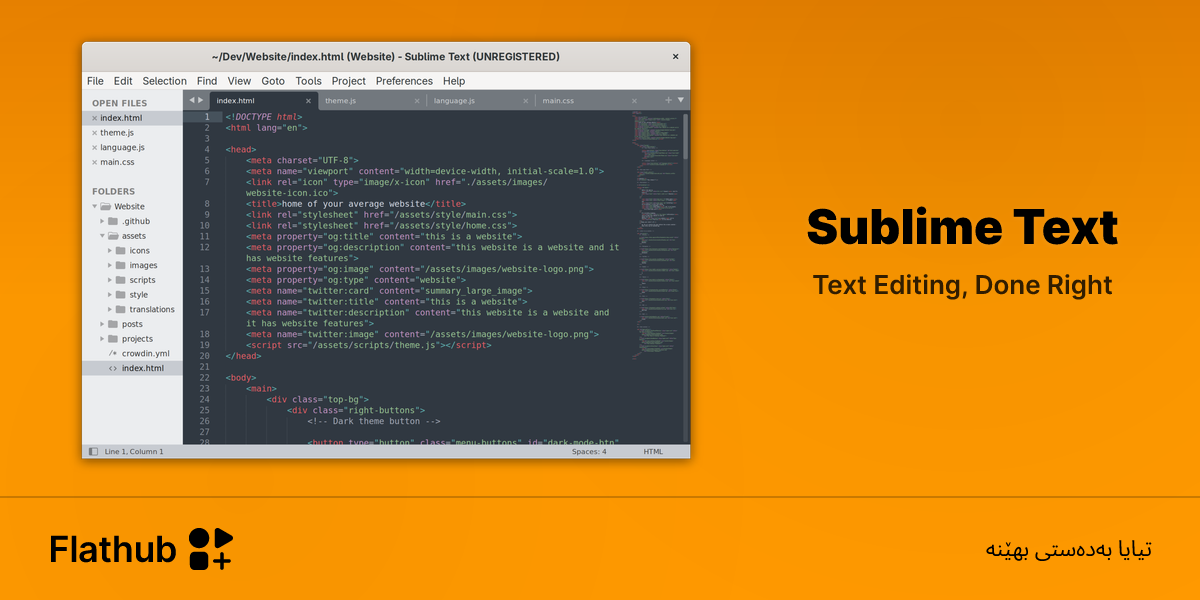
Task: Click the images folder icon
Action: coord(120,265)
